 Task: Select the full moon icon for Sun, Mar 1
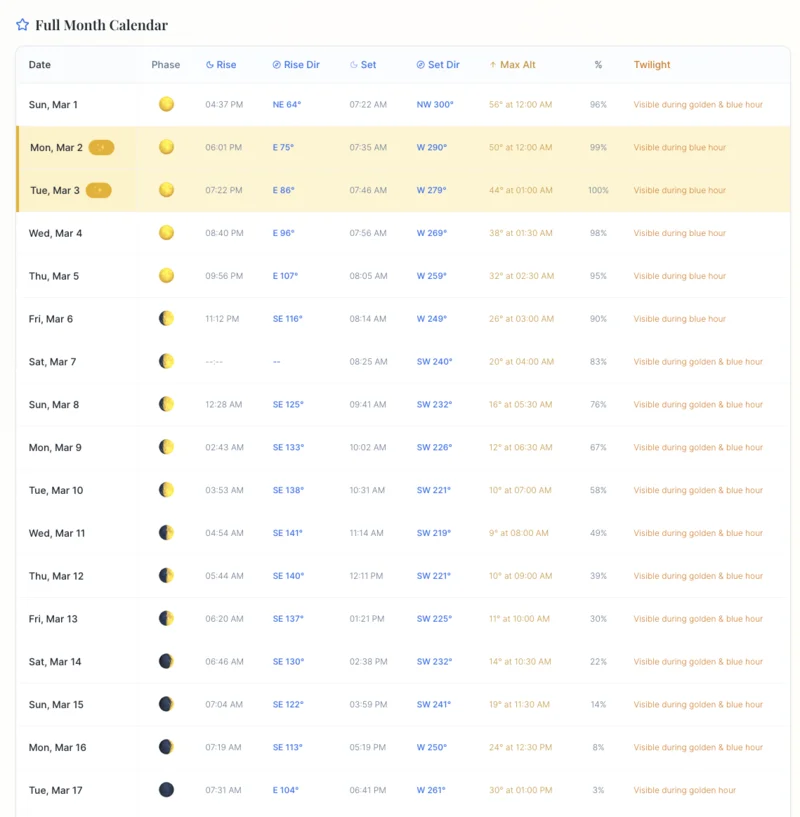pos(166,104)
